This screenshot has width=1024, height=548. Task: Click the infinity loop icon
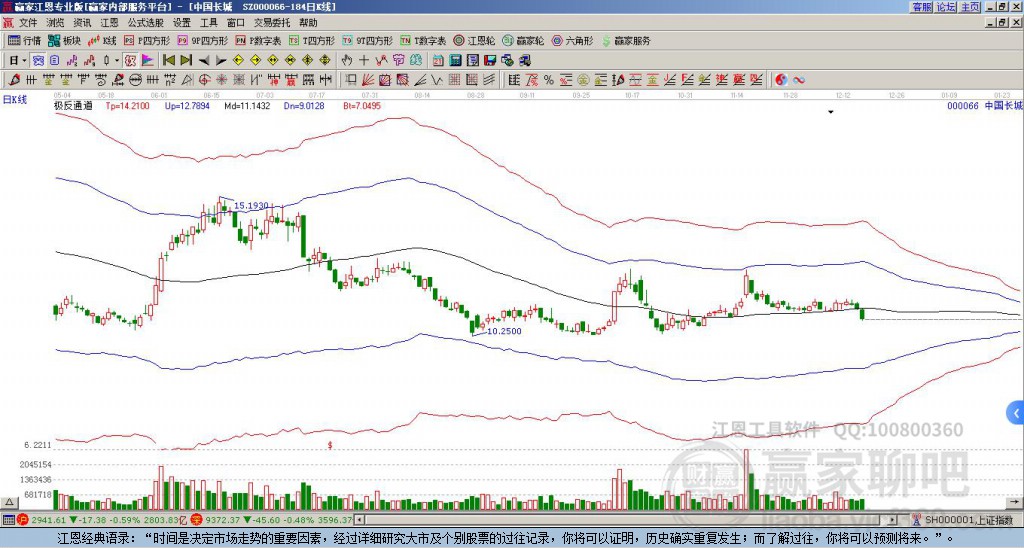pos(799,80)
